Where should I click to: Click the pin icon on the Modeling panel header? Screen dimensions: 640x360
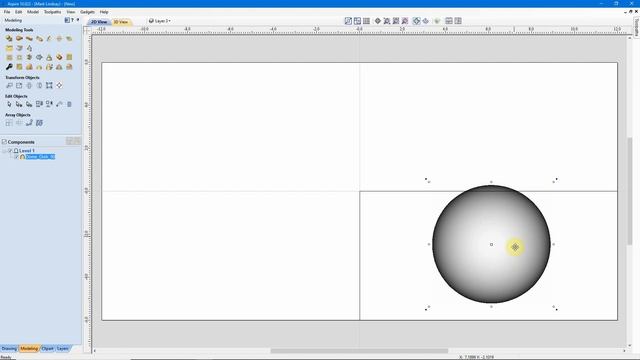pos(78,20)
